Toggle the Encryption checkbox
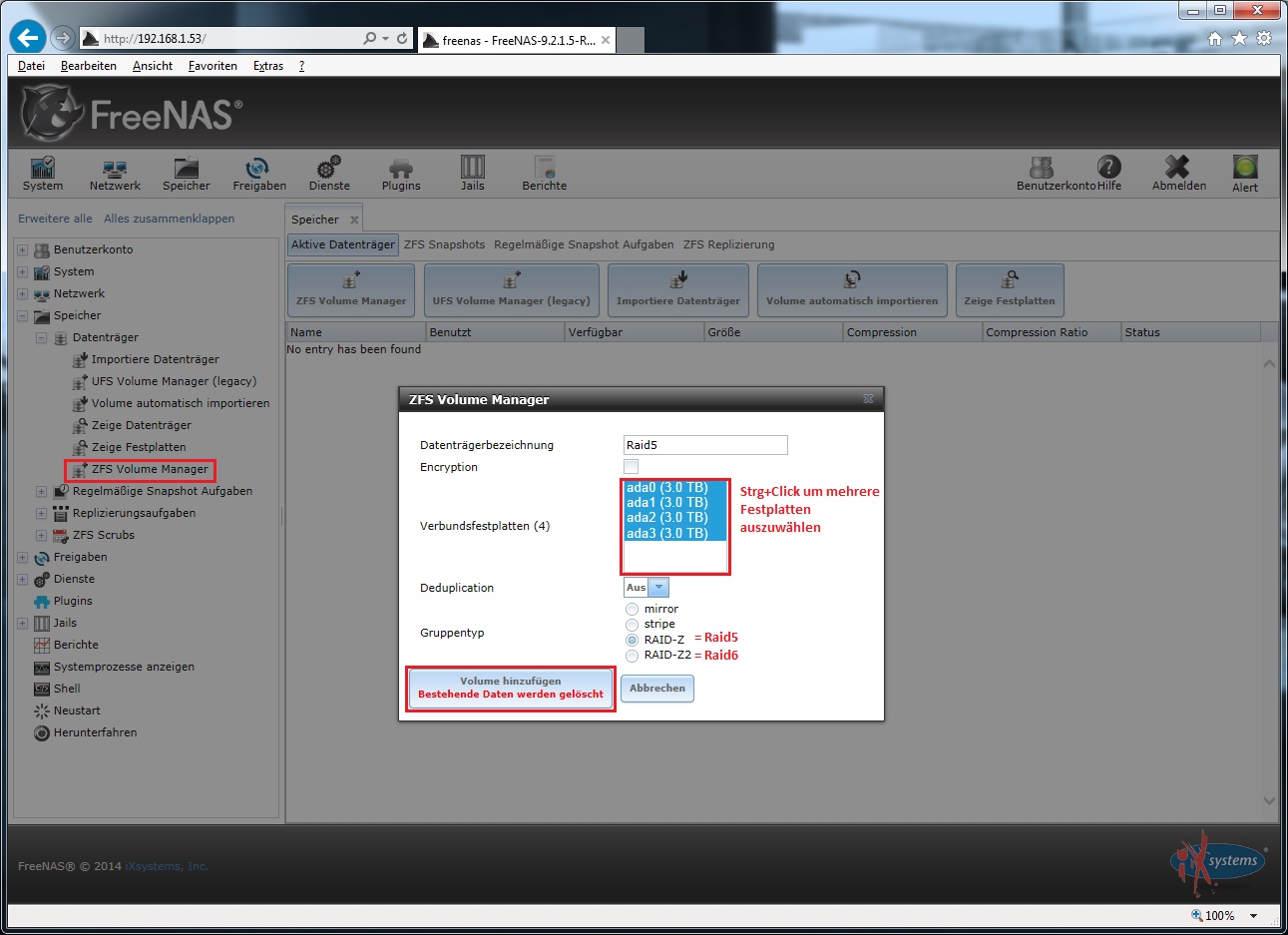 point(631,467)
